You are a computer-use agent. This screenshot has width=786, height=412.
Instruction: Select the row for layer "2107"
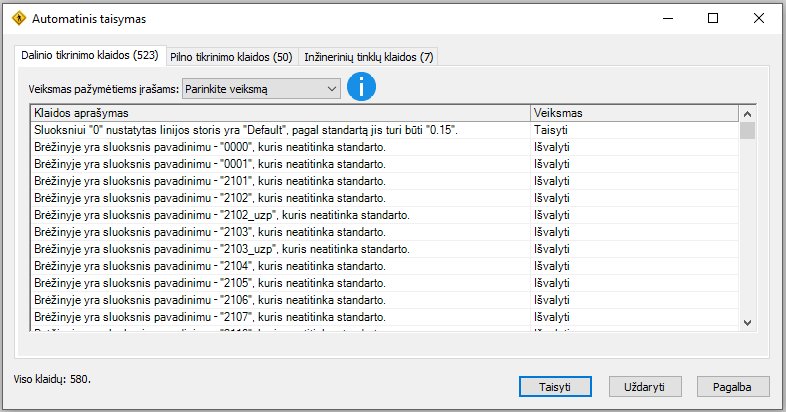point(384,317)
